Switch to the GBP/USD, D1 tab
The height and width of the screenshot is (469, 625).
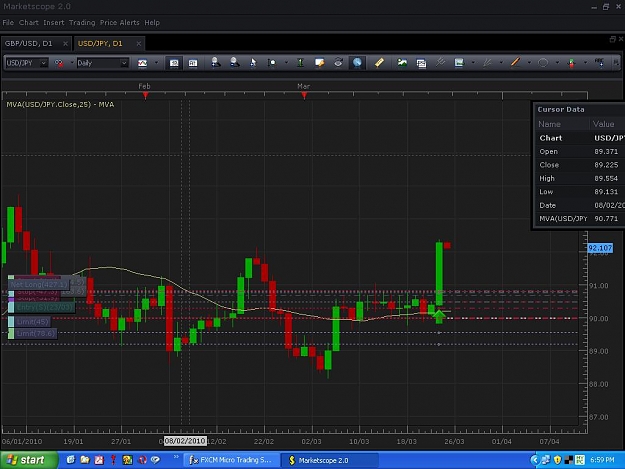click(x=29, y=43)
